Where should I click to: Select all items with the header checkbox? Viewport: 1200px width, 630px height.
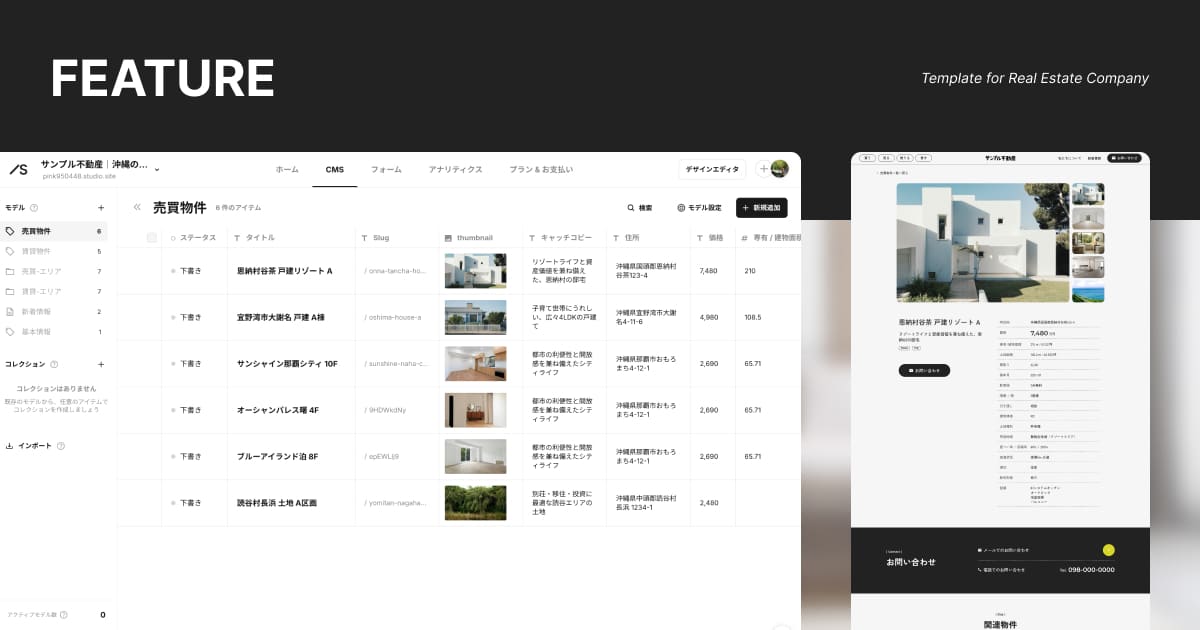click(151, 236)
